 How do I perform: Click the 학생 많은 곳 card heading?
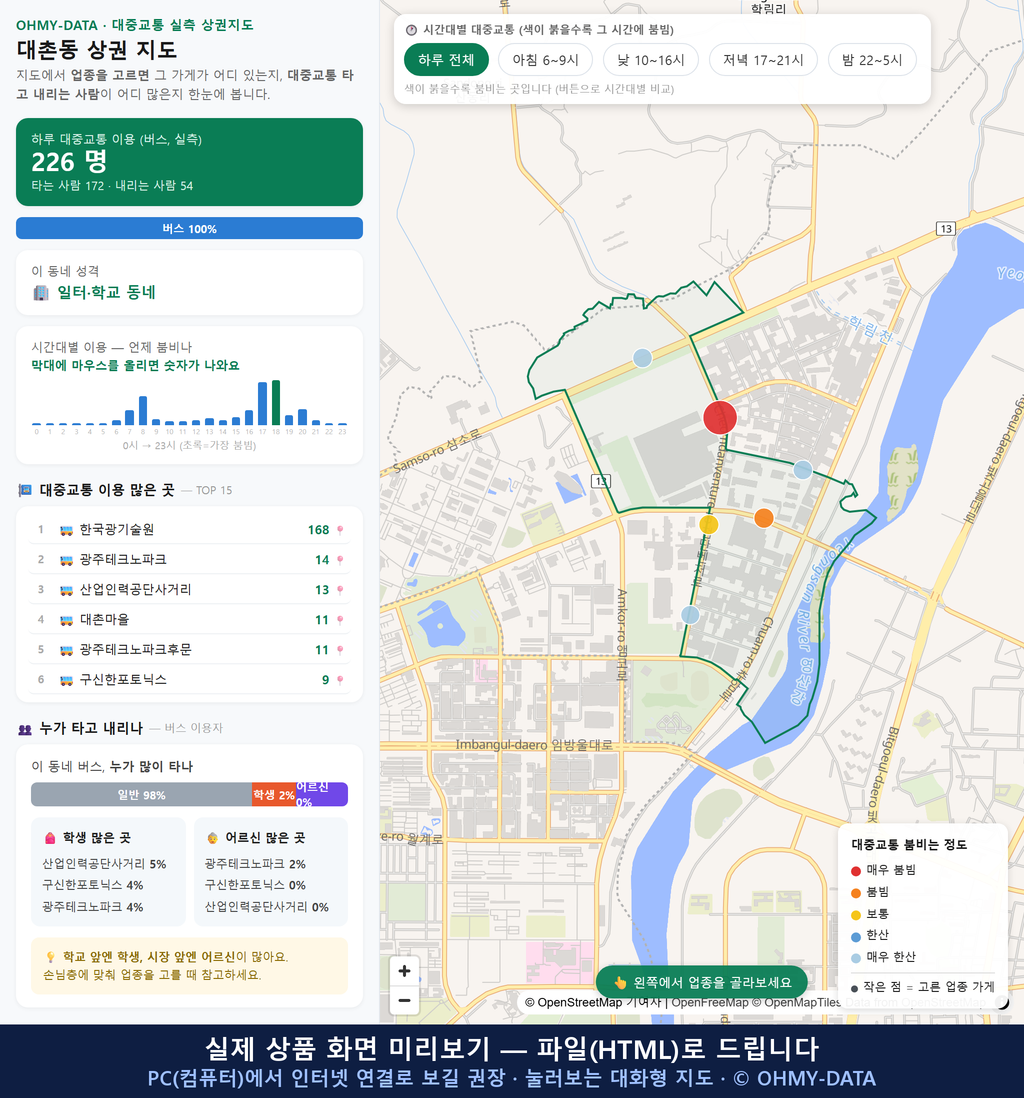pos(97,838)
